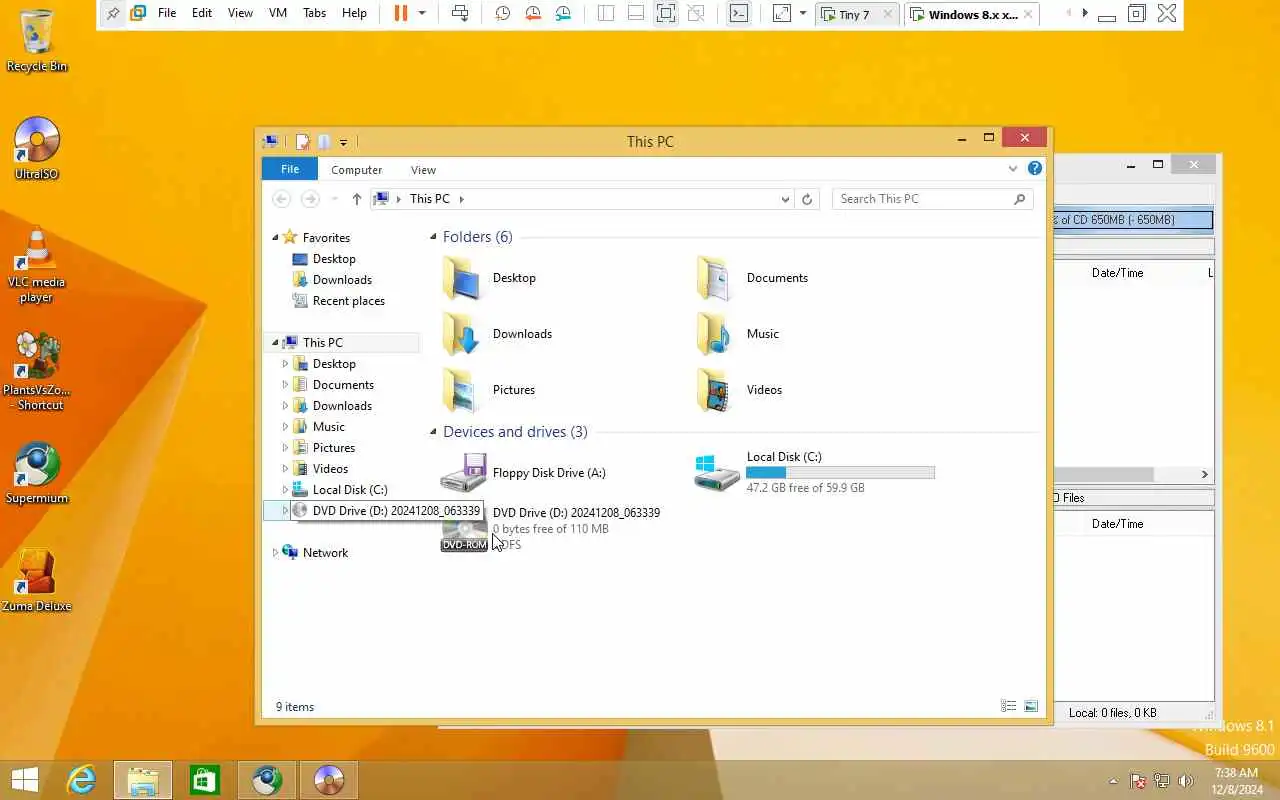Open Zuma Deluxe desktop icon
The height and width of the screenshot is (800, 1280).
pos(37,580)
